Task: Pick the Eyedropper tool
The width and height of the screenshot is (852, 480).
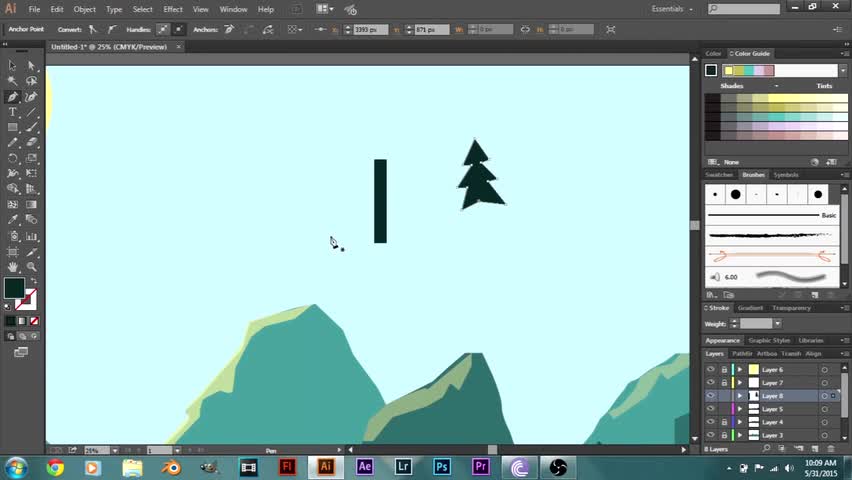Action: click(x=12, y=220)
